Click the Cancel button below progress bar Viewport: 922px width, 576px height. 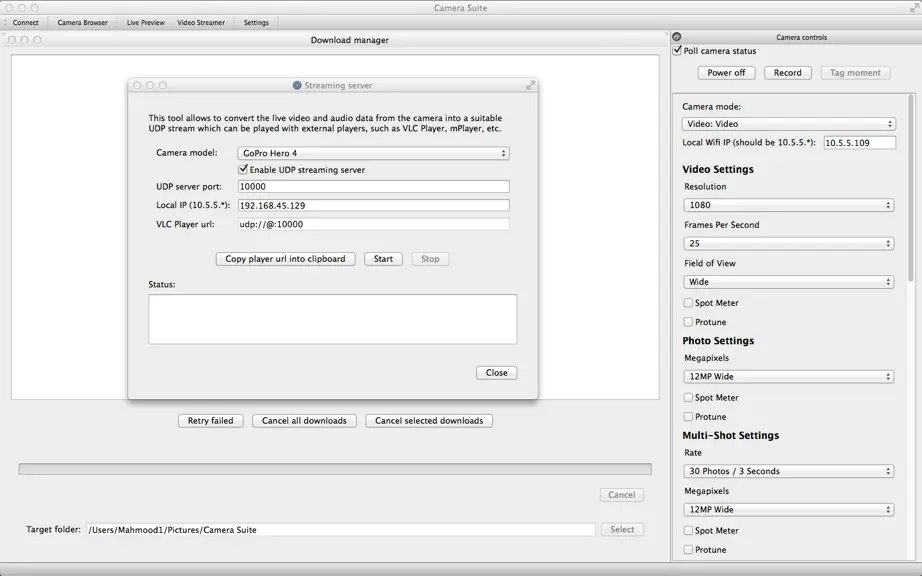coord(622,495)
